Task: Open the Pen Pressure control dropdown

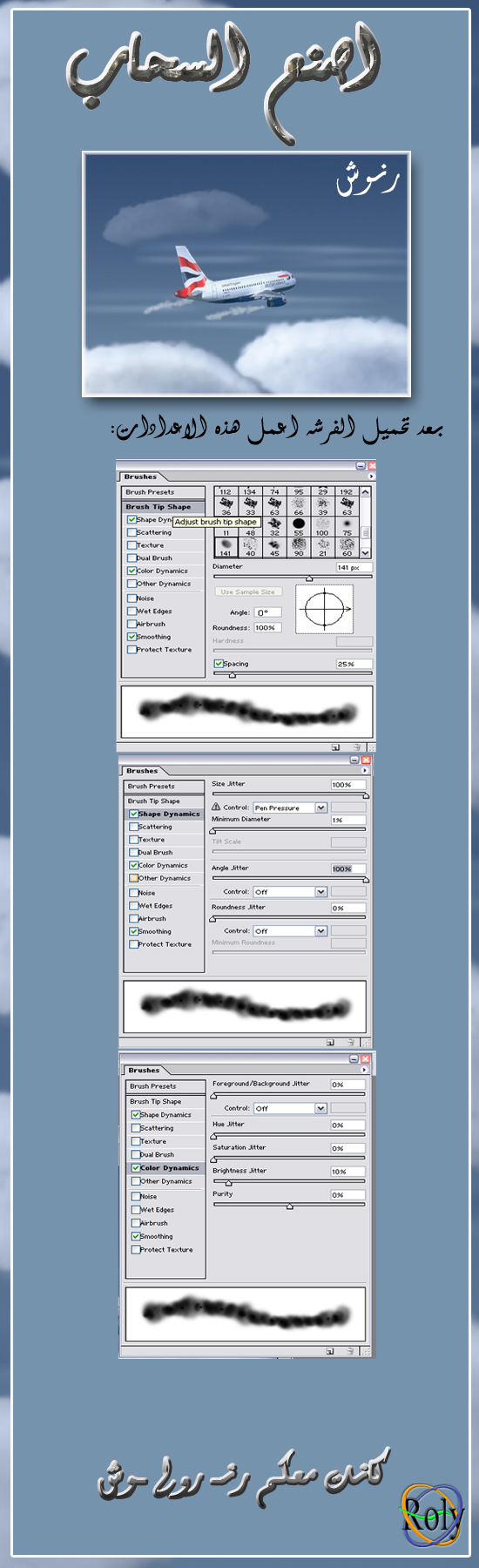Action: (320, 808)
